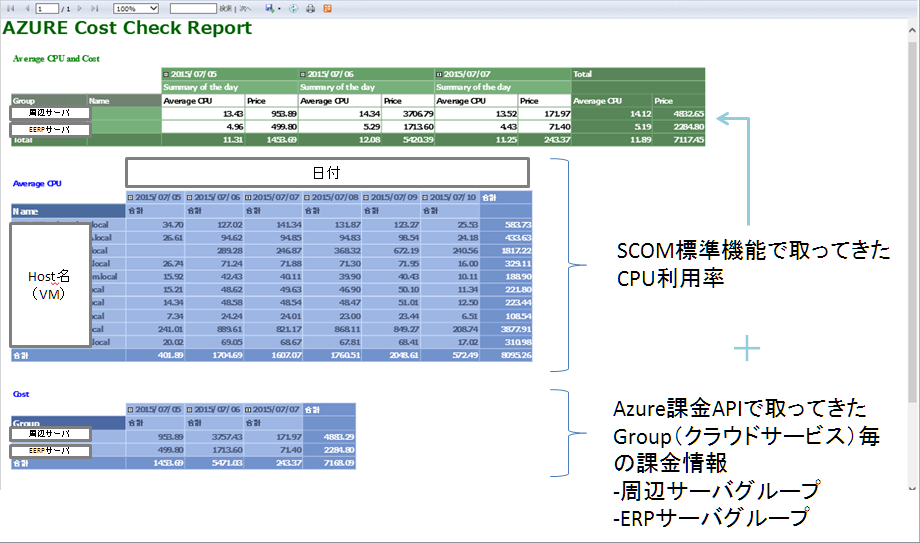Select the Cost row total 4883.29

click(339, 437)
